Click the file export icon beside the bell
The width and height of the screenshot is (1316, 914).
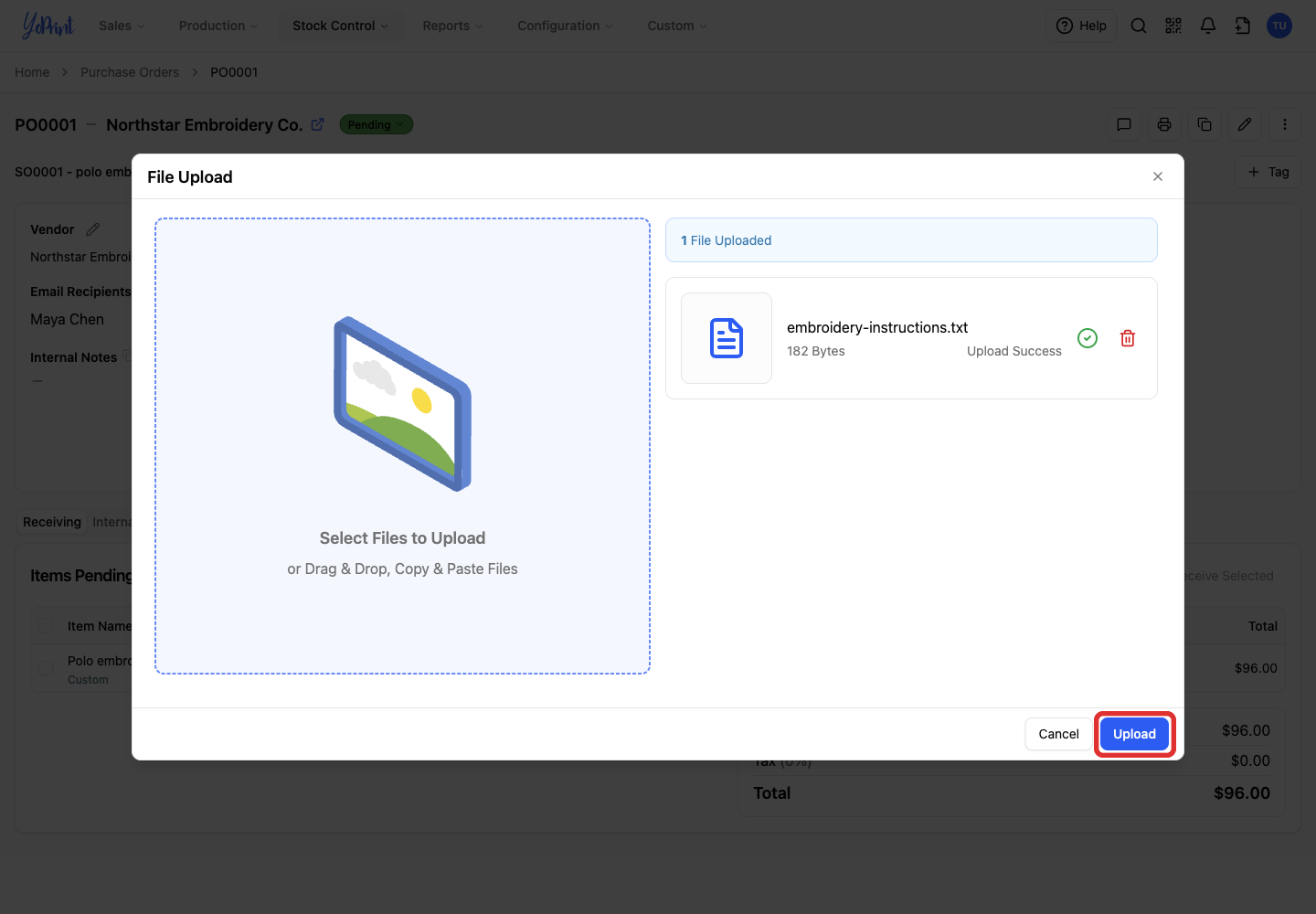(1243, 26)
